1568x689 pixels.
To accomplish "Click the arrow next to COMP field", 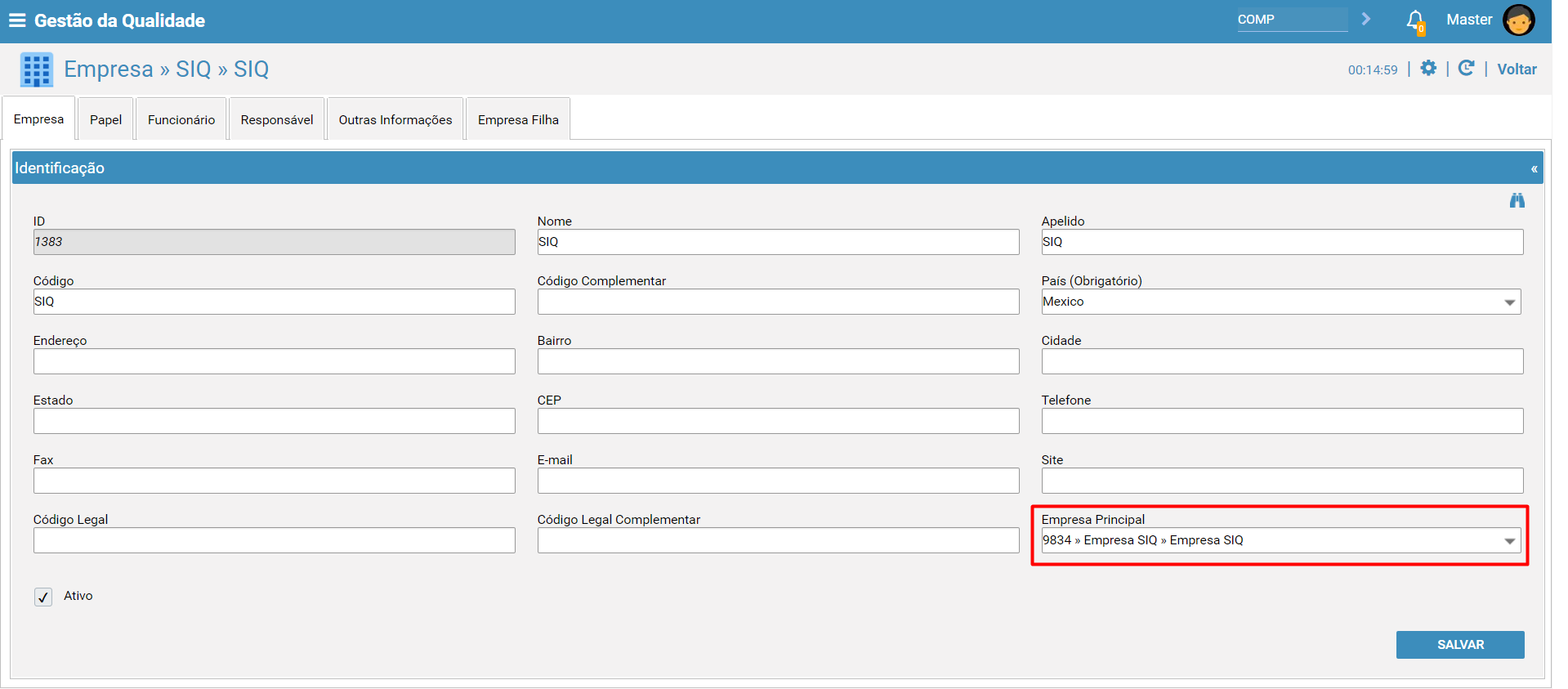I will click(1365, 19).
